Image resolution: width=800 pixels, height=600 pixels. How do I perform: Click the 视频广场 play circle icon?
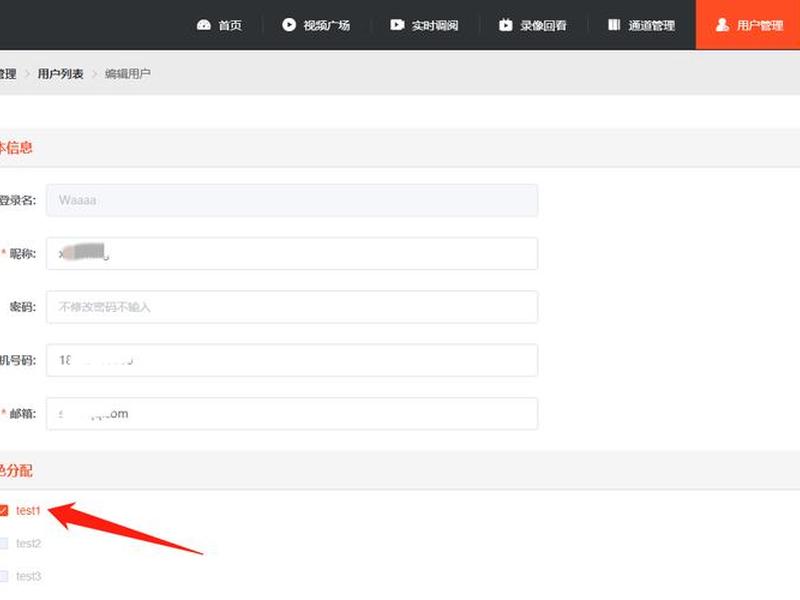pyautogui.click(x=289, y=24)
